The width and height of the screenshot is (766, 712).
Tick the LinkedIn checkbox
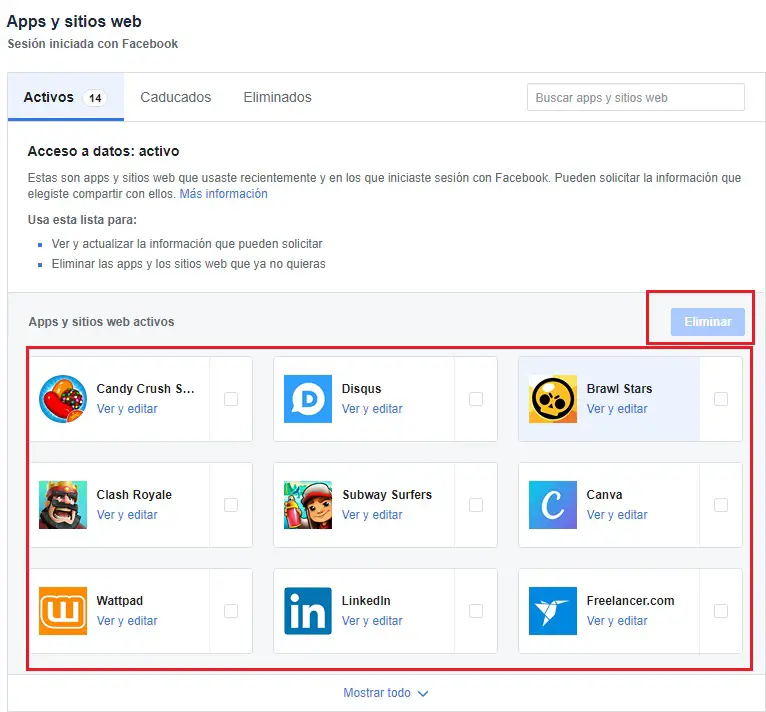click(x=476, y=611)
